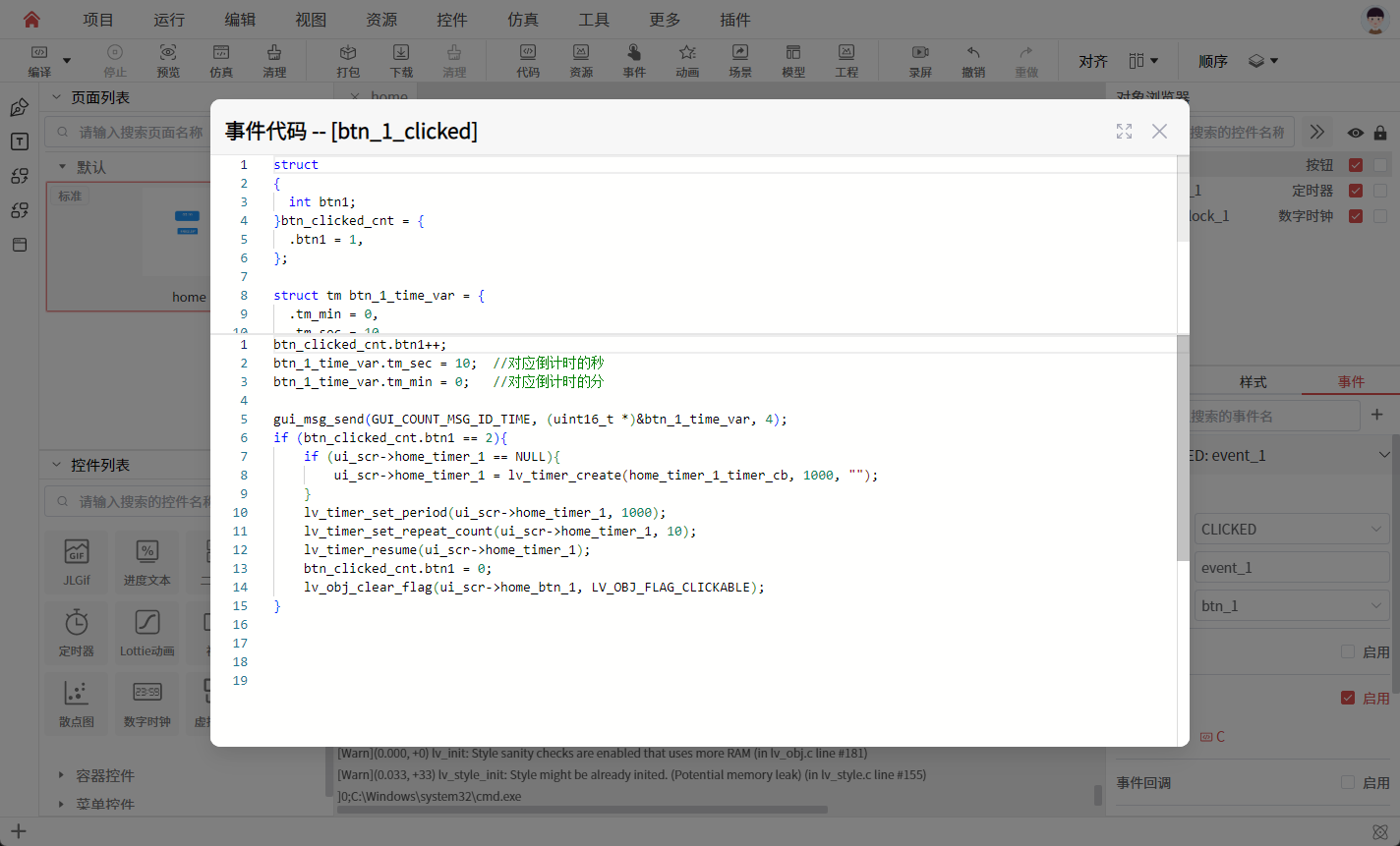Toggle the eye visibility icon in object browser header
The image size is (1400, 846).
[1356, 133]
